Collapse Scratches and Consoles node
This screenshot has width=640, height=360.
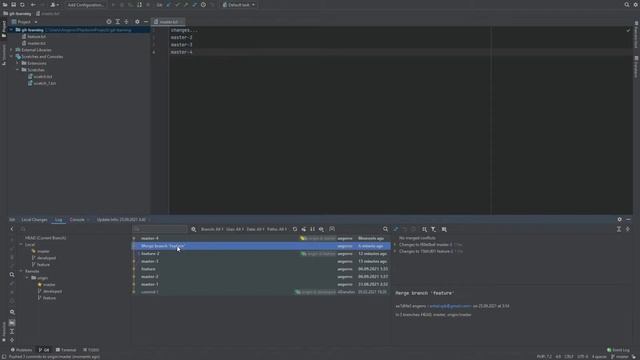(x=11, y=57)
